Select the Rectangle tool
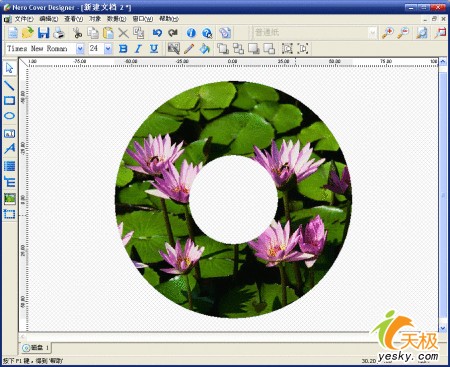Screen dimensions: 450x367 [x=9, y=101]
